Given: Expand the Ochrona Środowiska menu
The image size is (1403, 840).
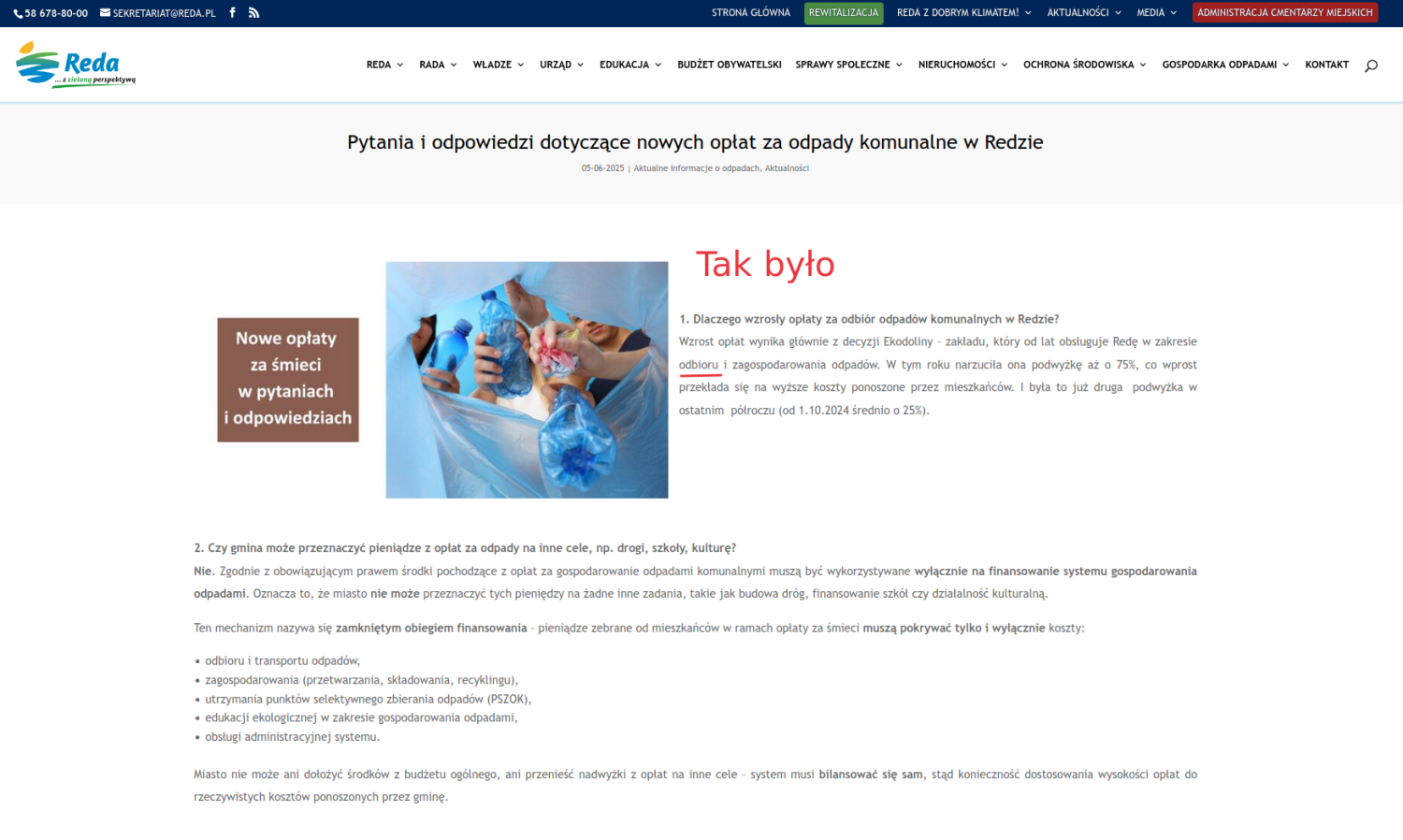Looking at the screenshot, I should [x=1084, y=65].
